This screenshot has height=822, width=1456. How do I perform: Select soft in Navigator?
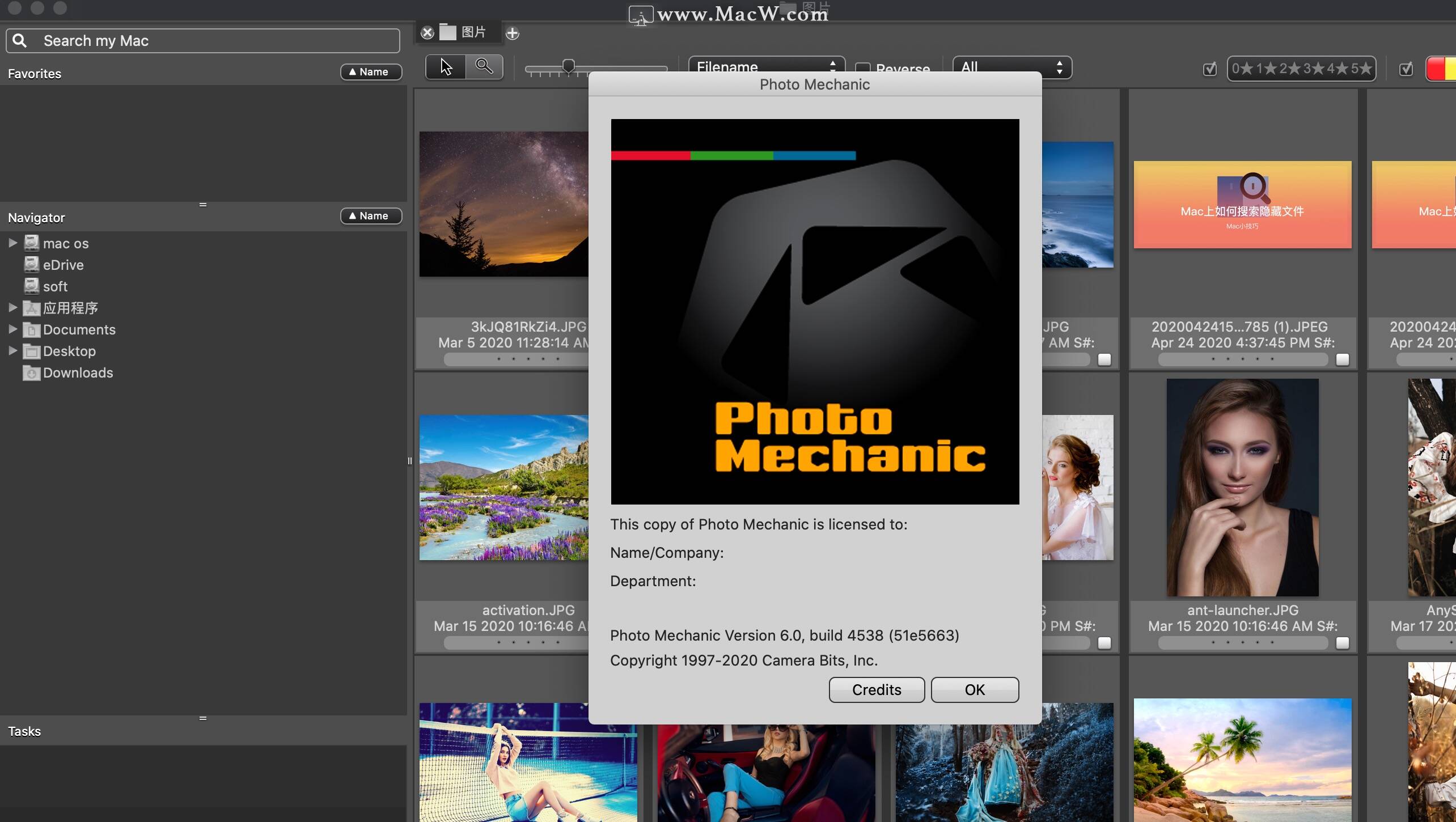[x=55, y=286]
